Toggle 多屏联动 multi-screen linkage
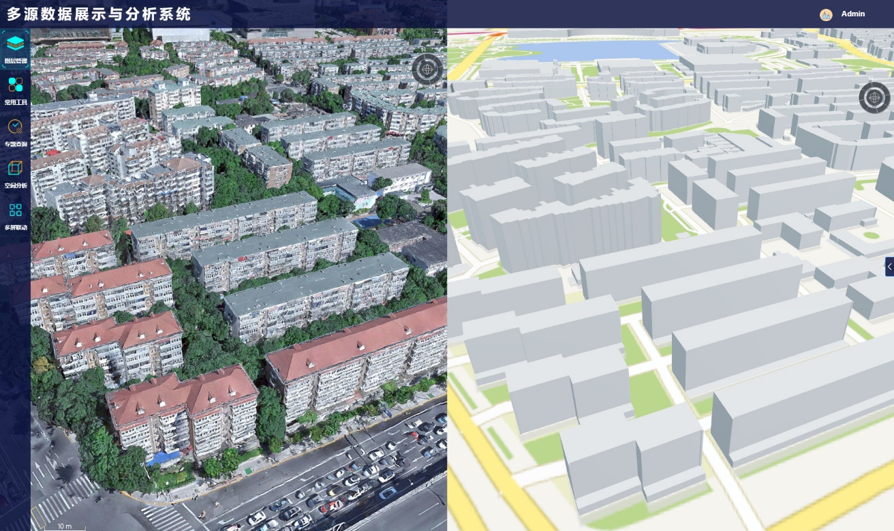Screen dimensions: 894x531 point(15,214)
